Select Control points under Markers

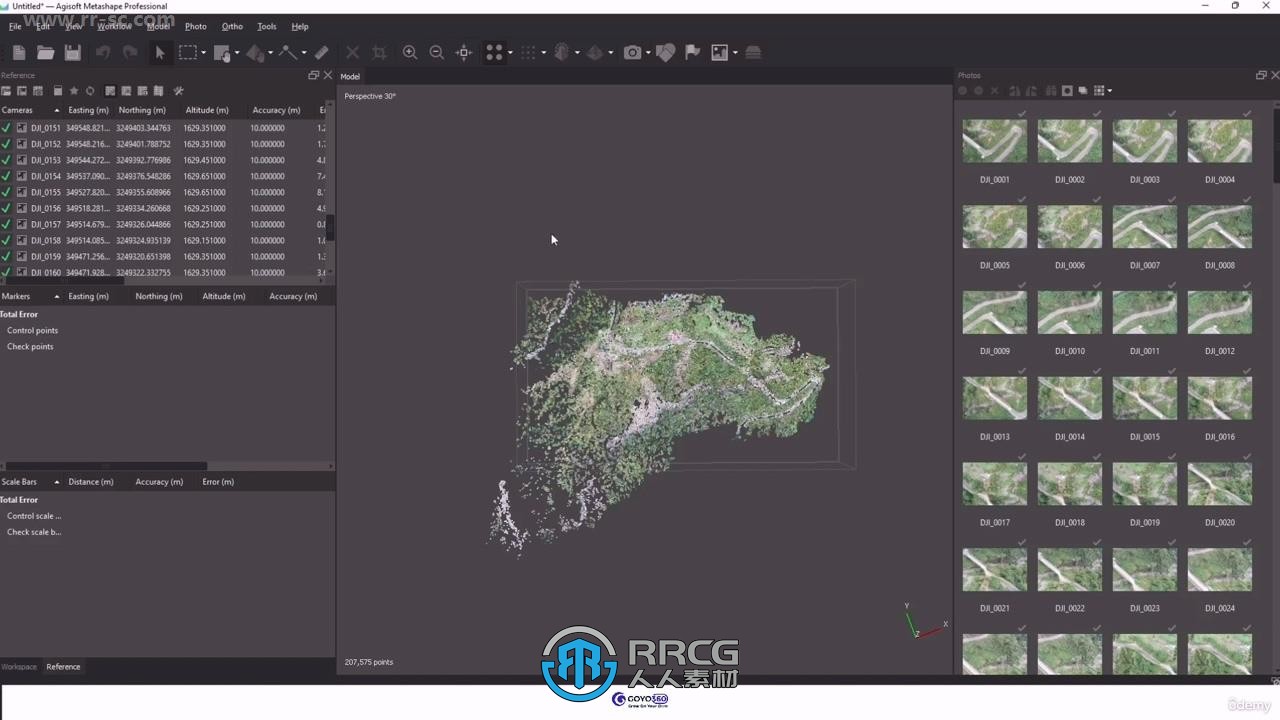32,330
